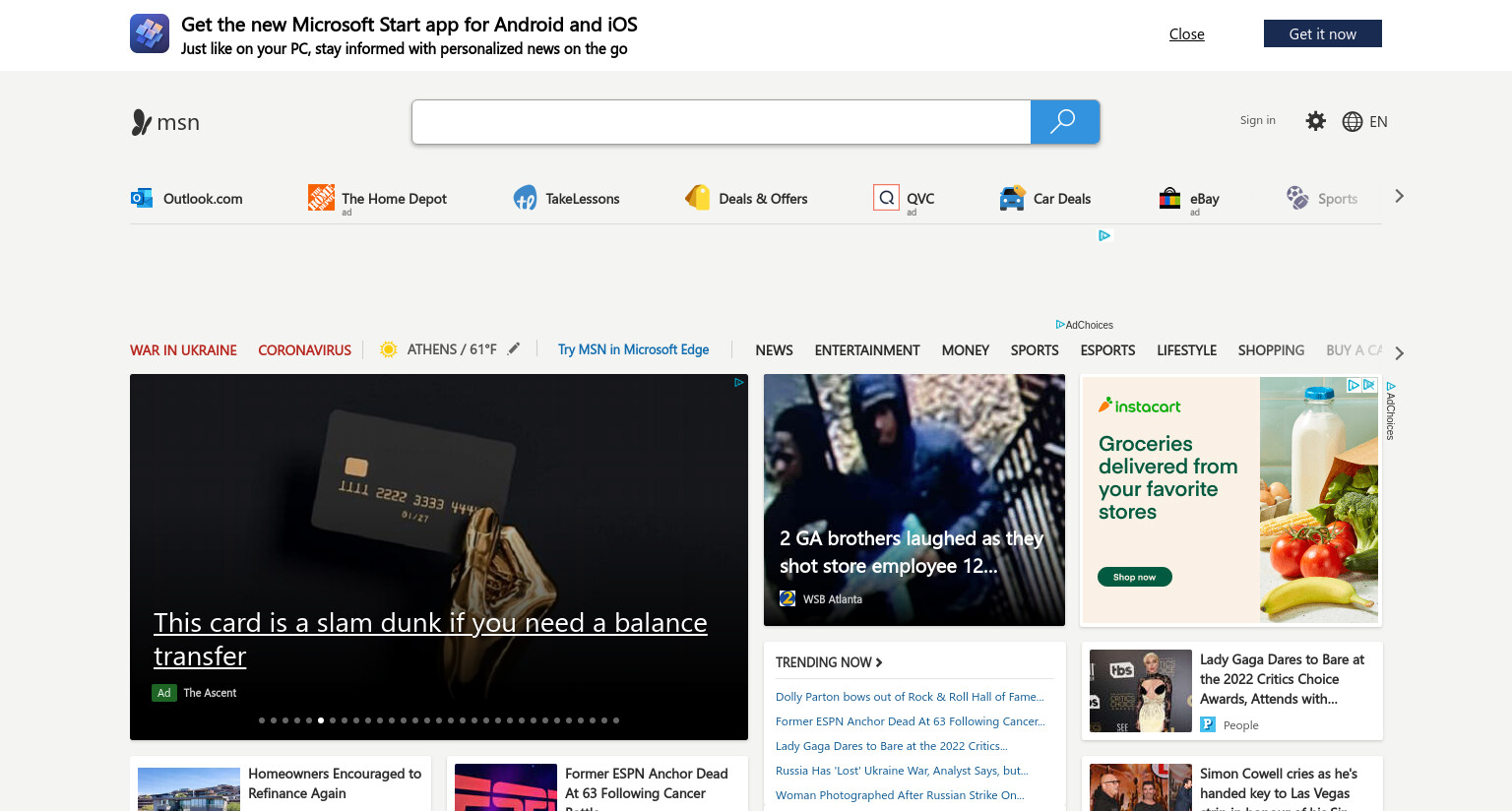The width and height of the screenshot is (1512, 811).
Task: Open the Simon Cowell story thumbnail
Action: (1141, 787)
